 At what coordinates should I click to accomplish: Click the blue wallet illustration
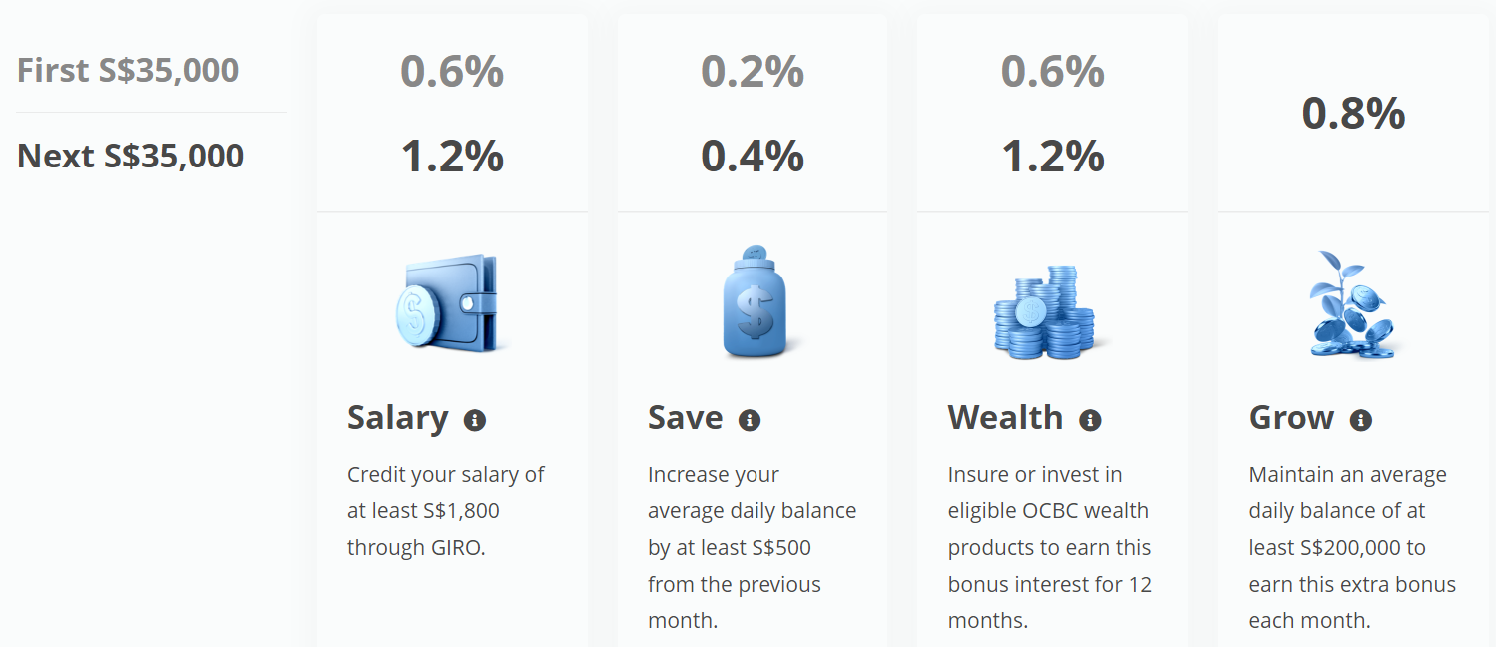(449, 303)
